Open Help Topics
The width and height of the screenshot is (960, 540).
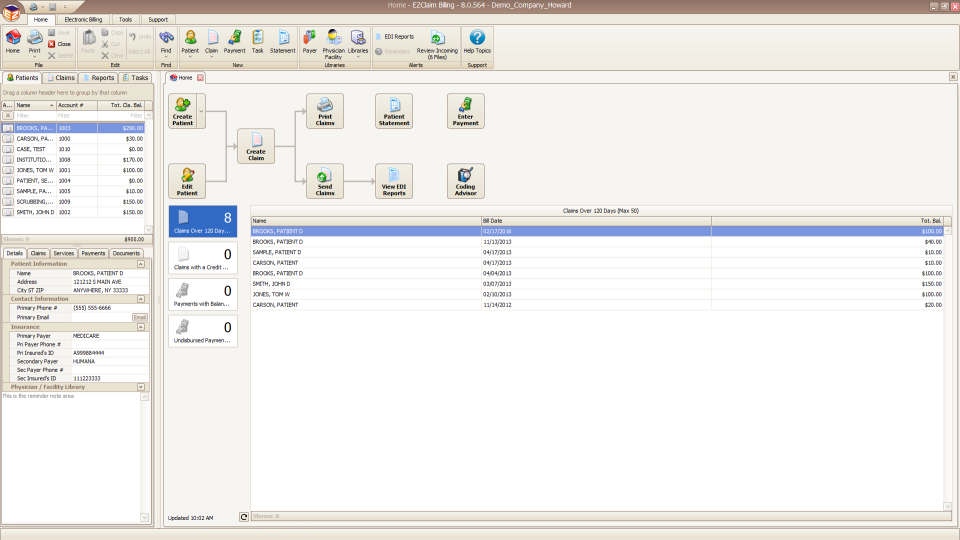[477, 40]
